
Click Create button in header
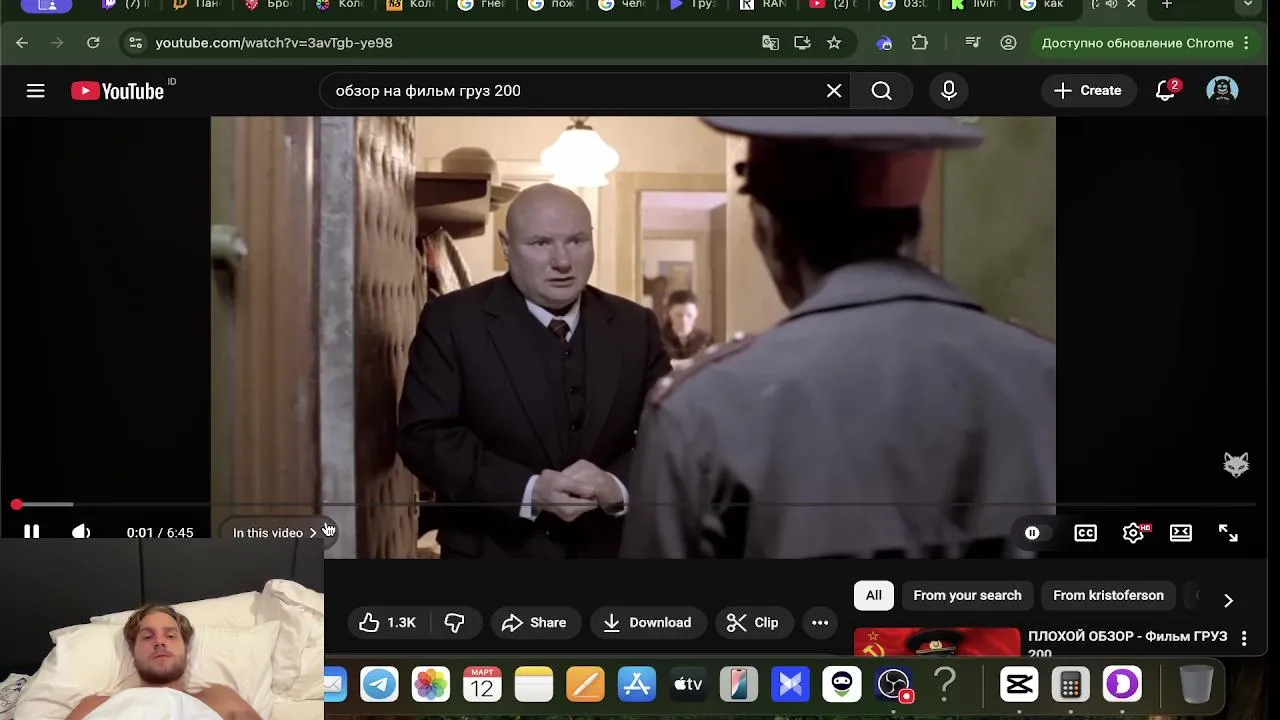click(x=1088, y=91)
